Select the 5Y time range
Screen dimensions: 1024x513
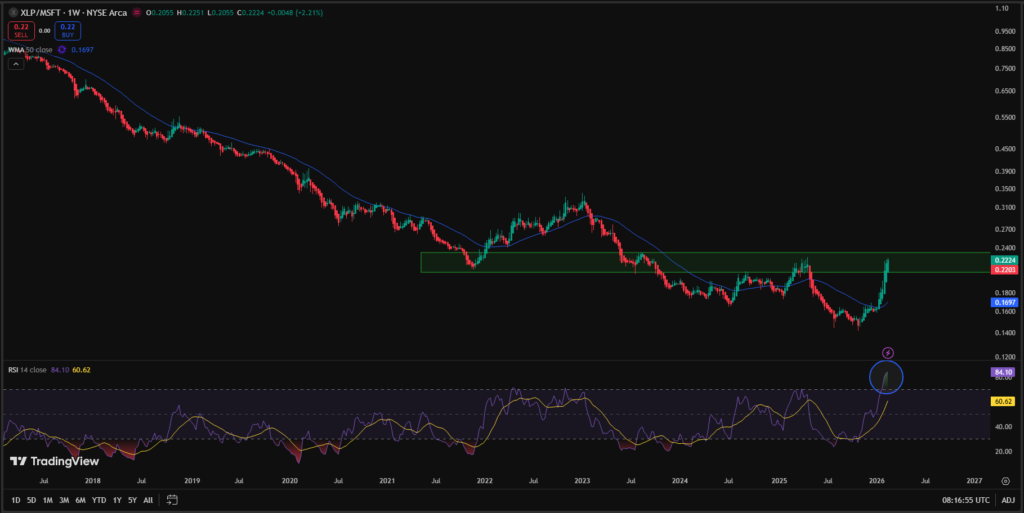coord(132,501)
